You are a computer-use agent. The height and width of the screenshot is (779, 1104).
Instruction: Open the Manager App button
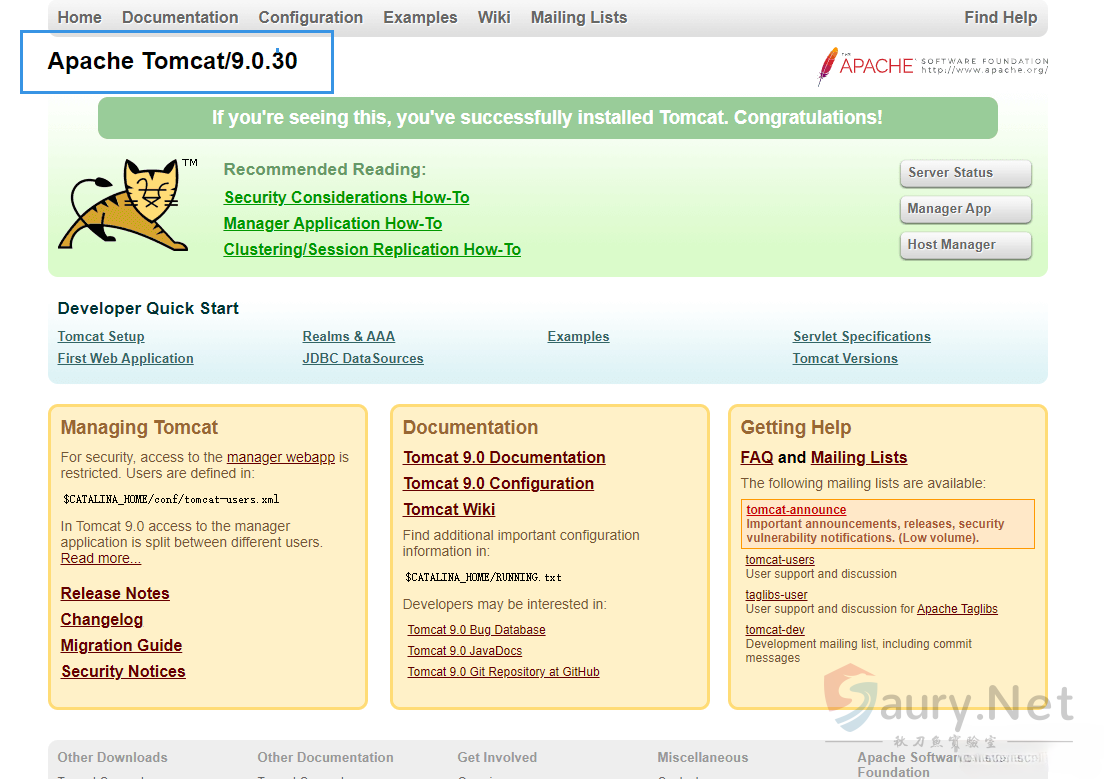[x=965, y=209]
